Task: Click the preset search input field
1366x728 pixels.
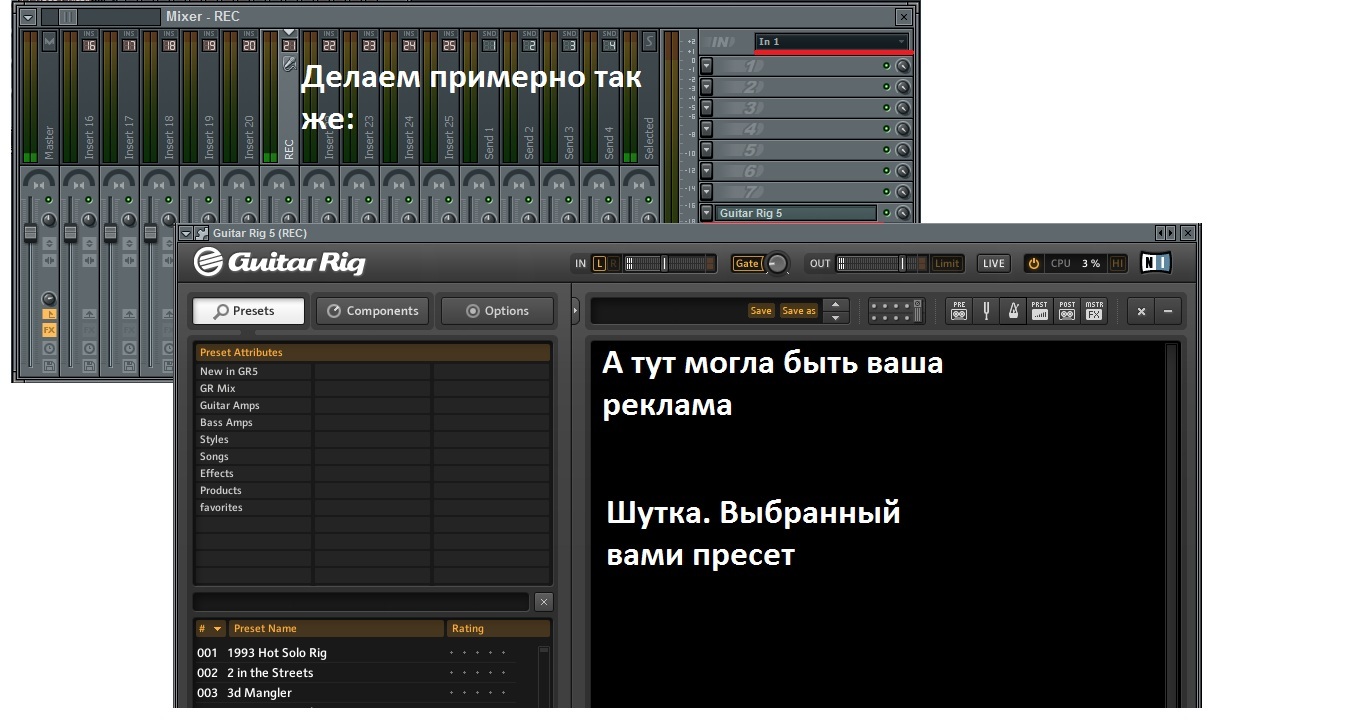Action: coord(361,602)
